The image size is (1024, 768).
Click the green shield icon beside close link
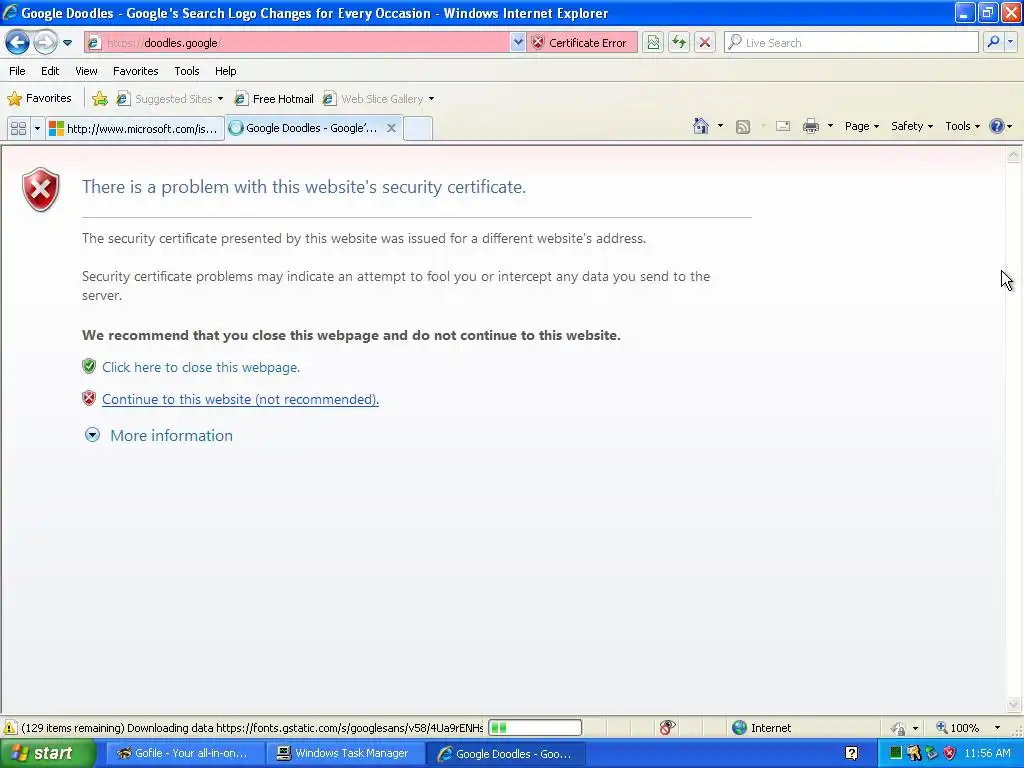point(89,366)
